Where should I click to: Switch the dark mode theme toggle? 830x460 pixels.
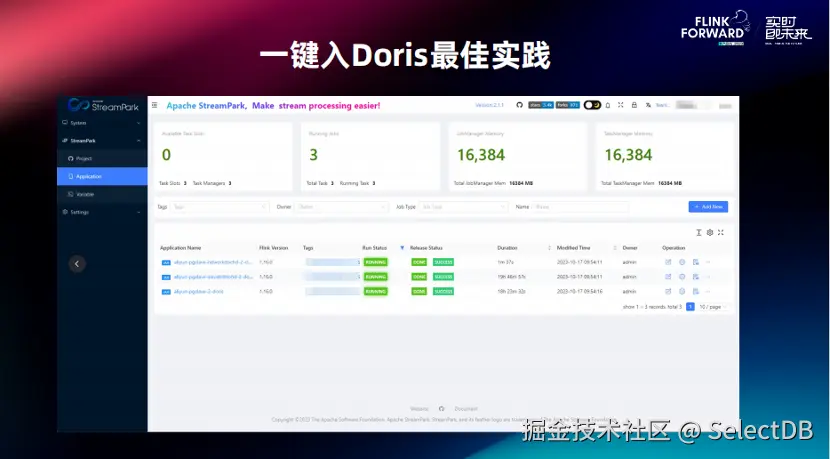pyautogui.click(x=592, y=105)
